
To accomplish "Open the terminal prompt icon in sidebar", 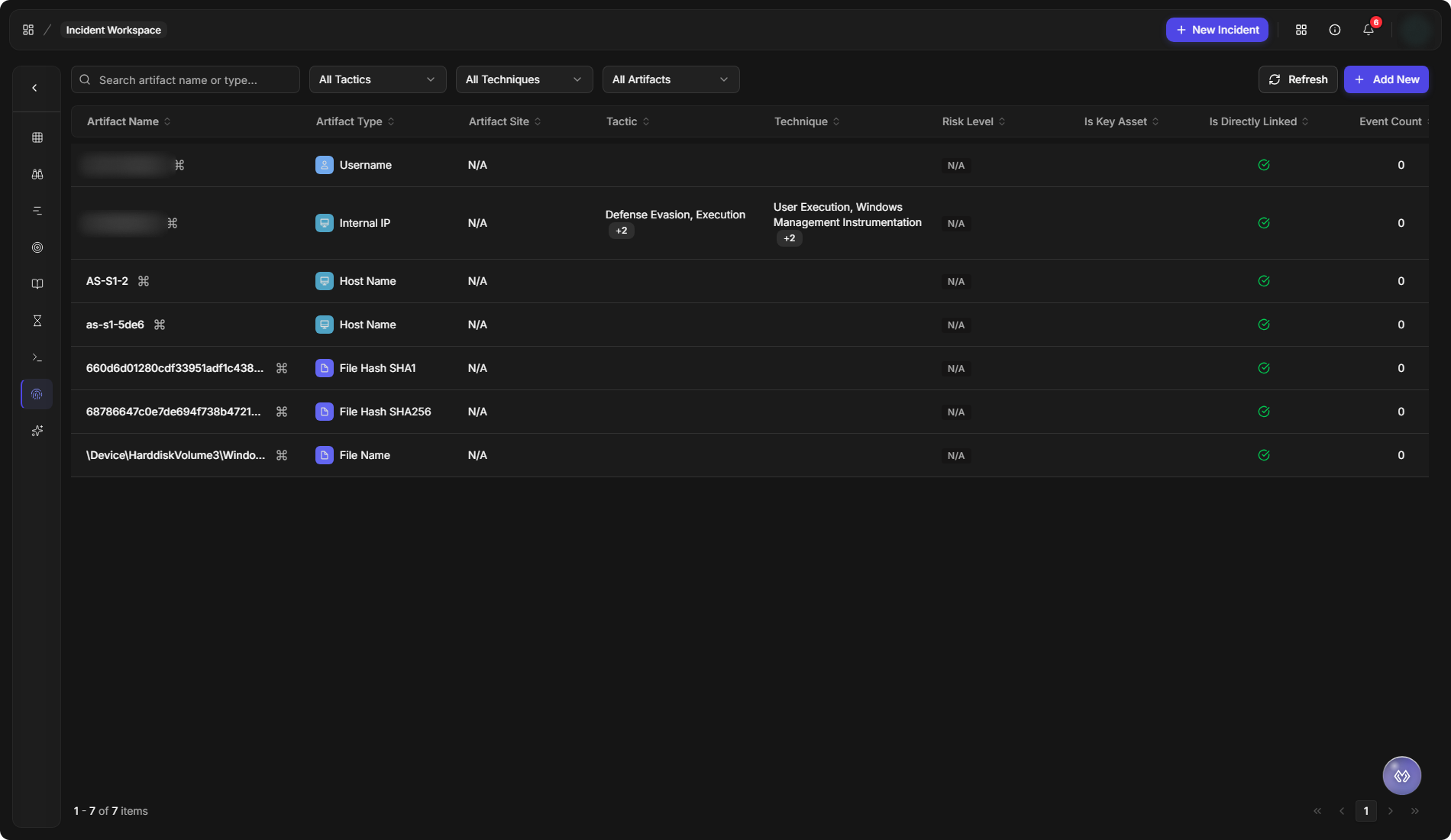I will tap(37, 357).
